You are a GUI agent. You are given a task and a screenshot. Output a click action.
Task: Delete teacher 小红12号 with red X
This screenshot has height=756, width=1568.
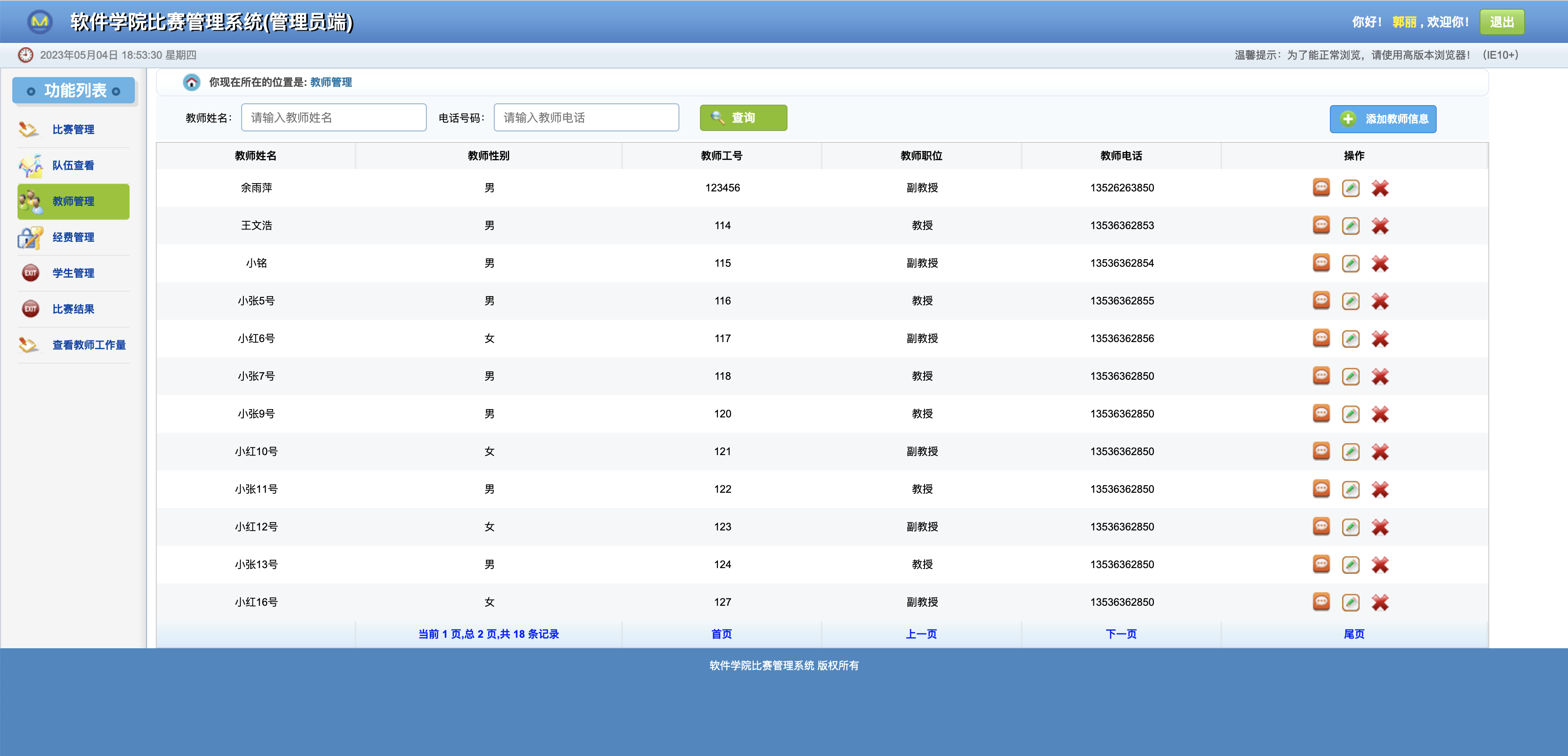coord(1379,527)
